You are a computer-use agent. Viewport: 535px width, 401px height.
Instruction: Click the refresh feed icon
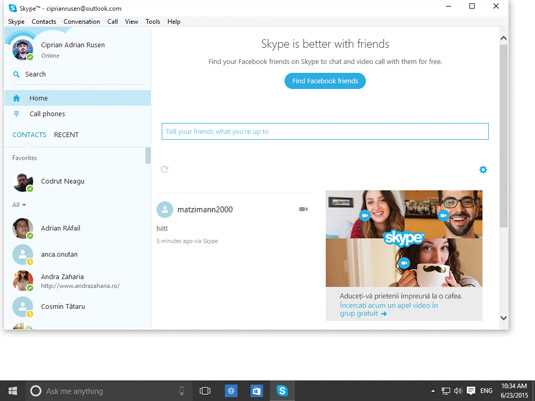(164, 169)
